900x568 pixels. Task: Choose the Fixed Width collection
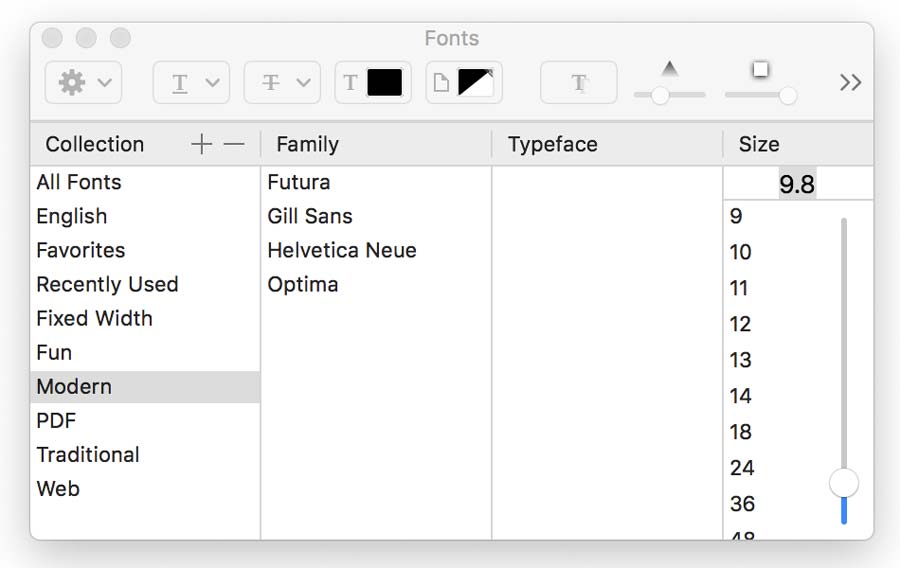pos(94,318)
